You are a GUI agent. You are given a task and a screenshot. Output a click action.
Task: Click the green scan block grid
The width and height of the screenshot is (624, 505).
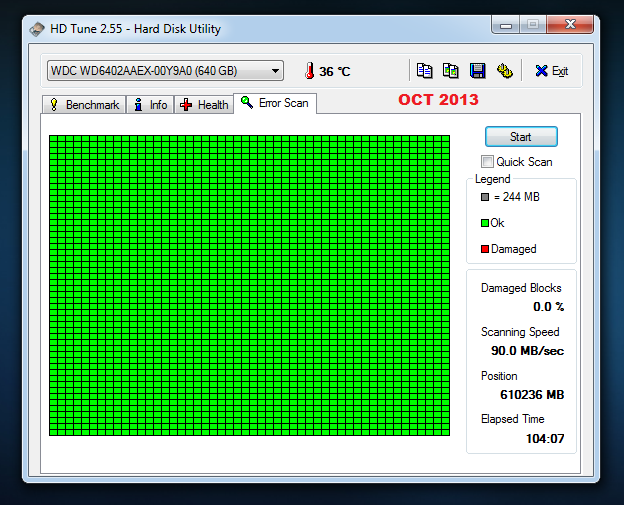pos(250,285)
